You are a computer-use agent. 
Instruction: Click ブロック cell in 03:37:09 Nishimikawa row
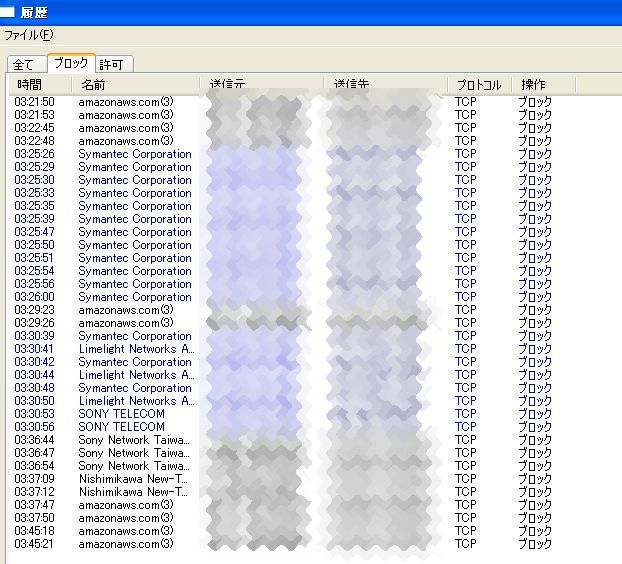[x=535, y=479]
